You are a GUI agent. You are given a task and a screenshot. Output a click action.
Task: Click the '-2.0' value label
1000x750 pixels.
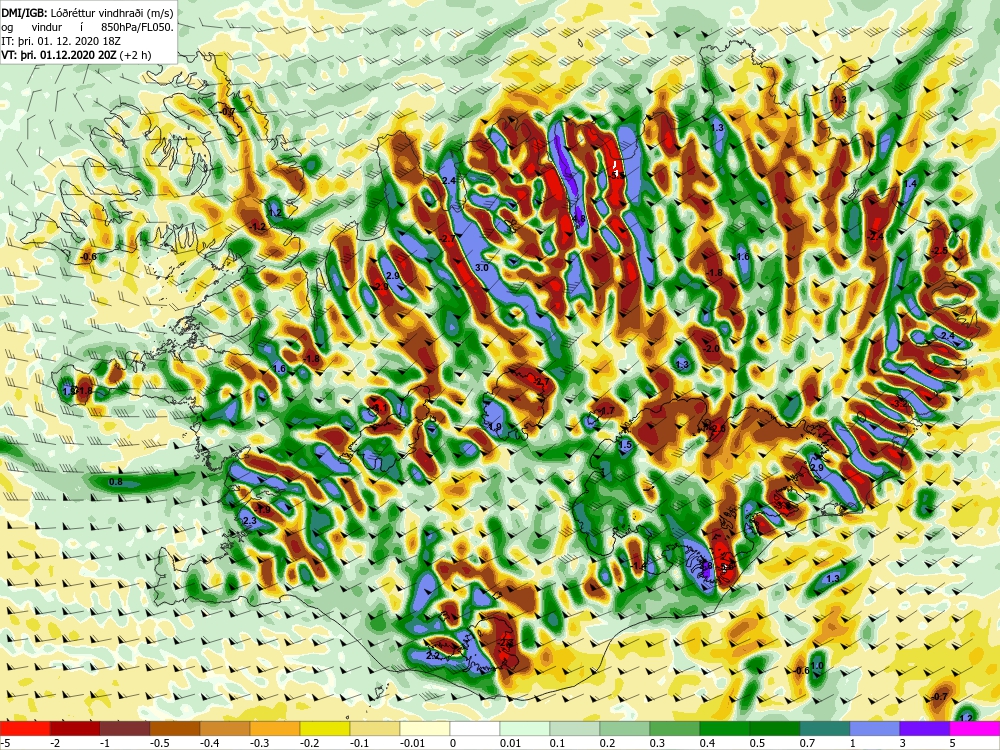pos(711,349)
